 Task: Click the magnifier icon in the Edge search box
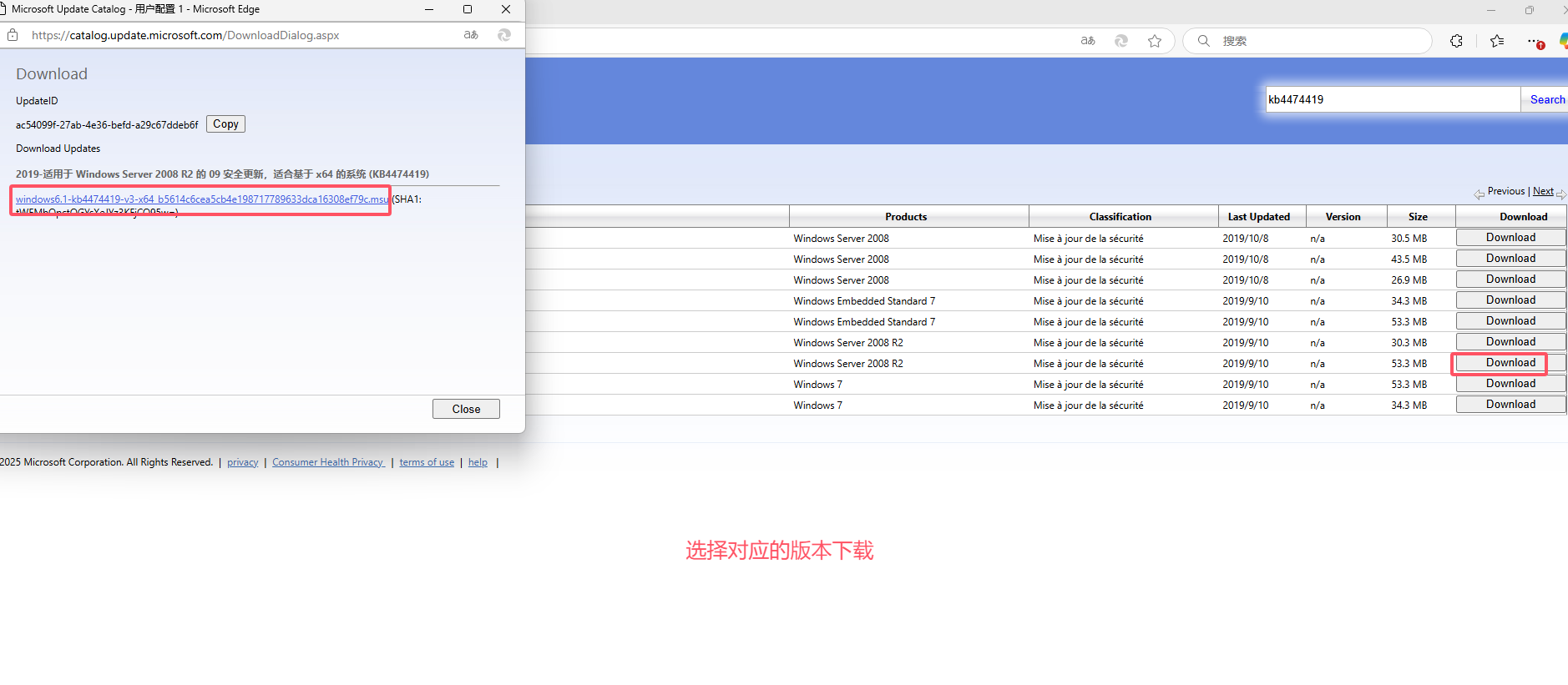[1203, 41]
